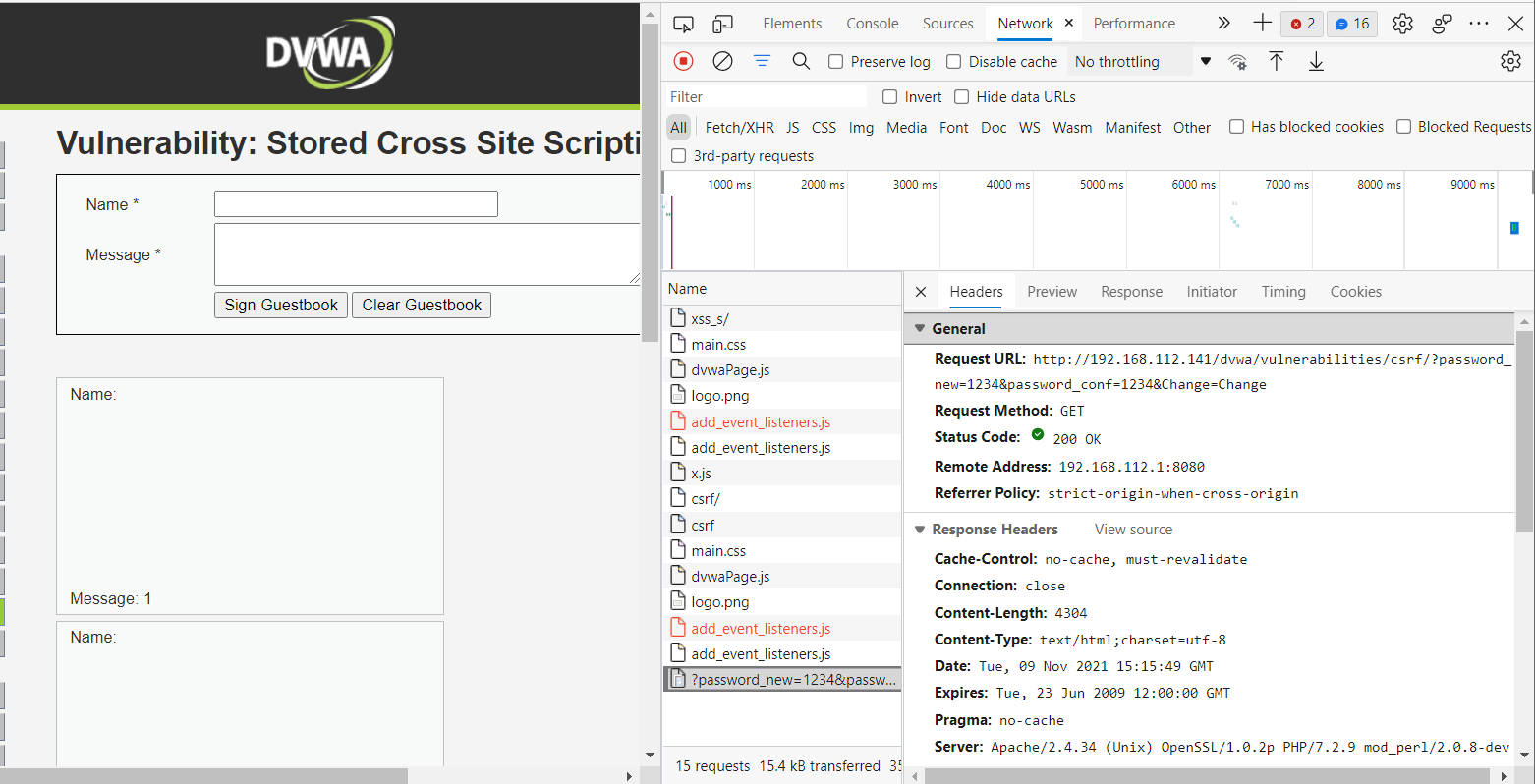Viewport: 1535px width, 784px height.
Task: Filter requests by JS type
Action: (792, 128)
